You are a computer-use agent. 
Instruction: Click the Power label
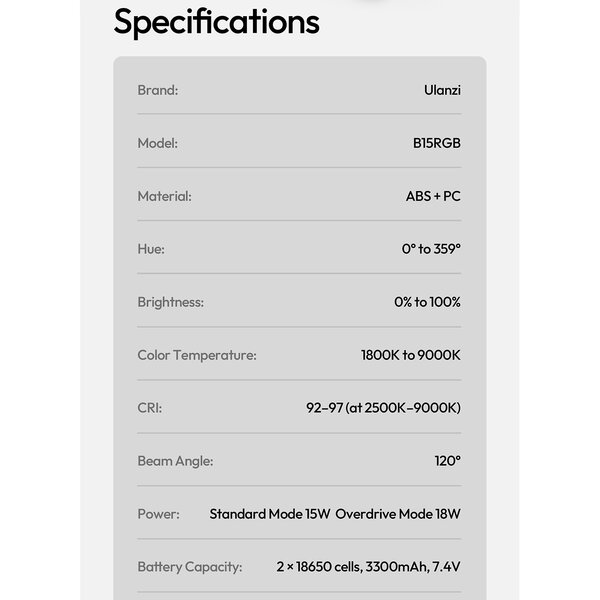coord(158,514)
